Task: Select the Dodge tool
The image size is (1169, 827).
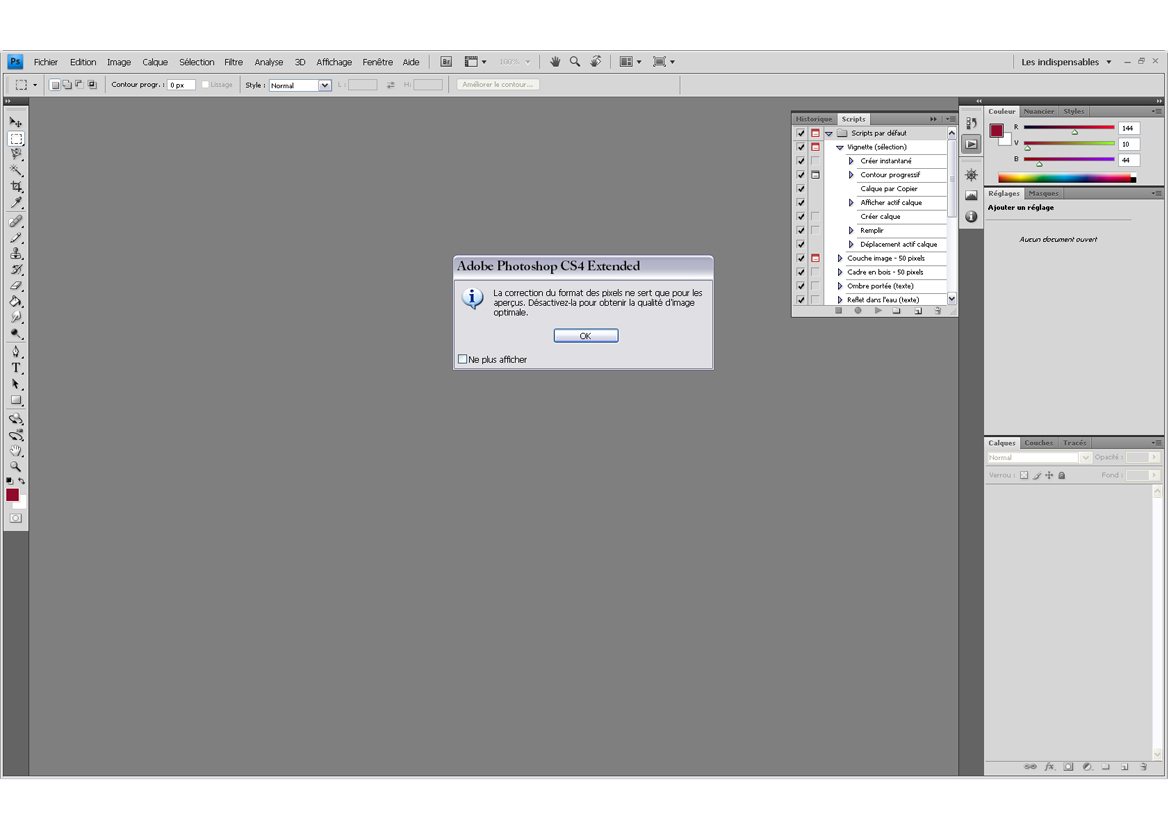Action: click(16, 333)
